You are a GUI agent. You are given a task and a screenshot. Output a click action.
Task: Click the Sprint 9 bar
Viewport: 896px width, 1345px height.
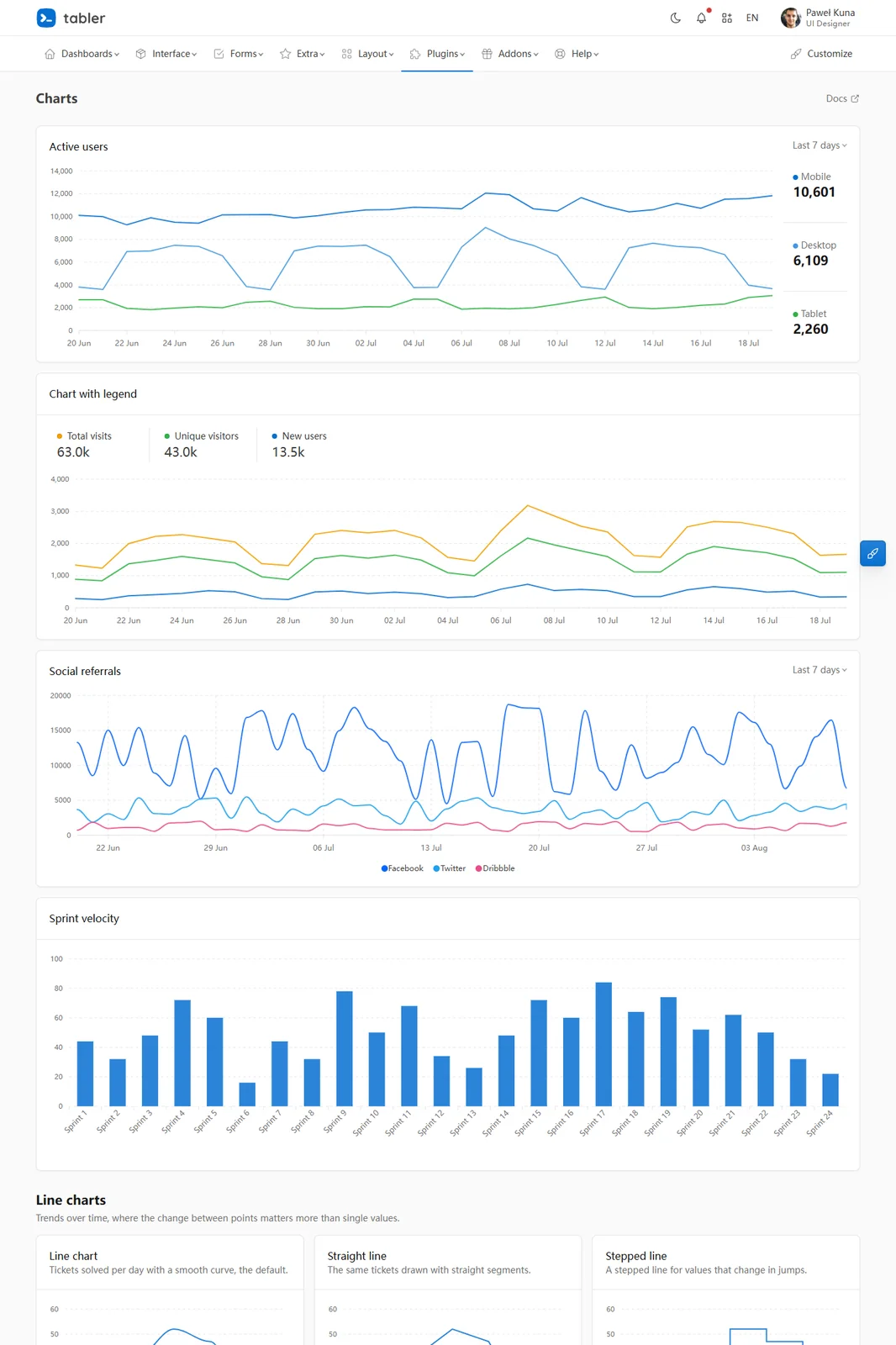[345, 1048]
